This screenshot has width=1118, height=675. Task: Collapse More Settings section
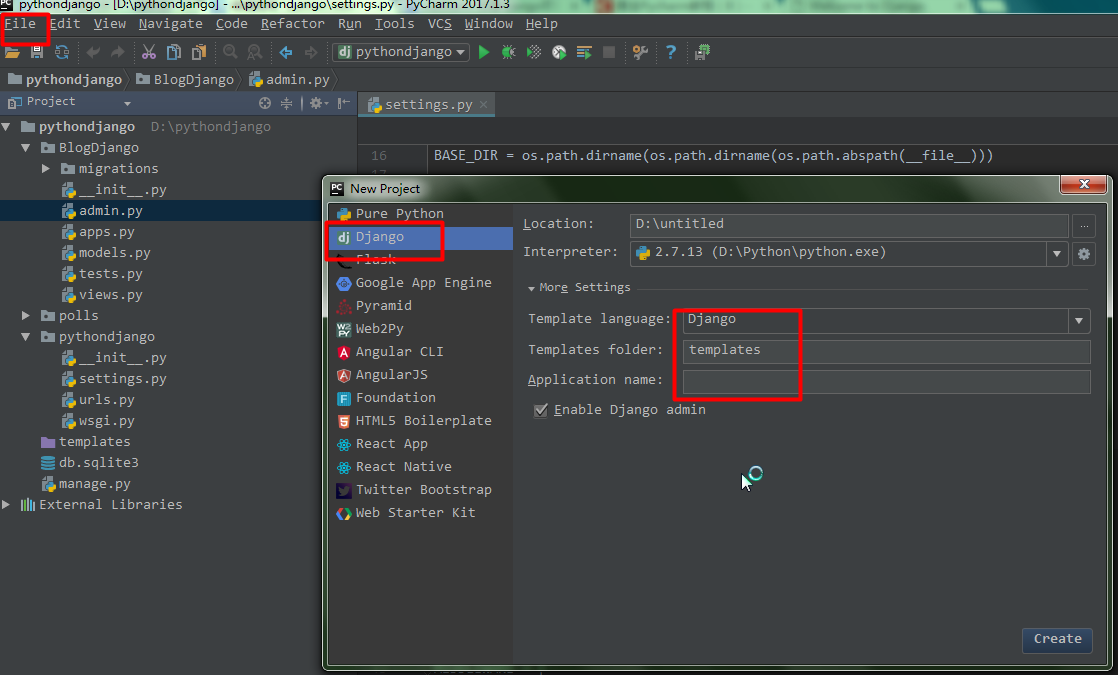[x=531, y=289]
